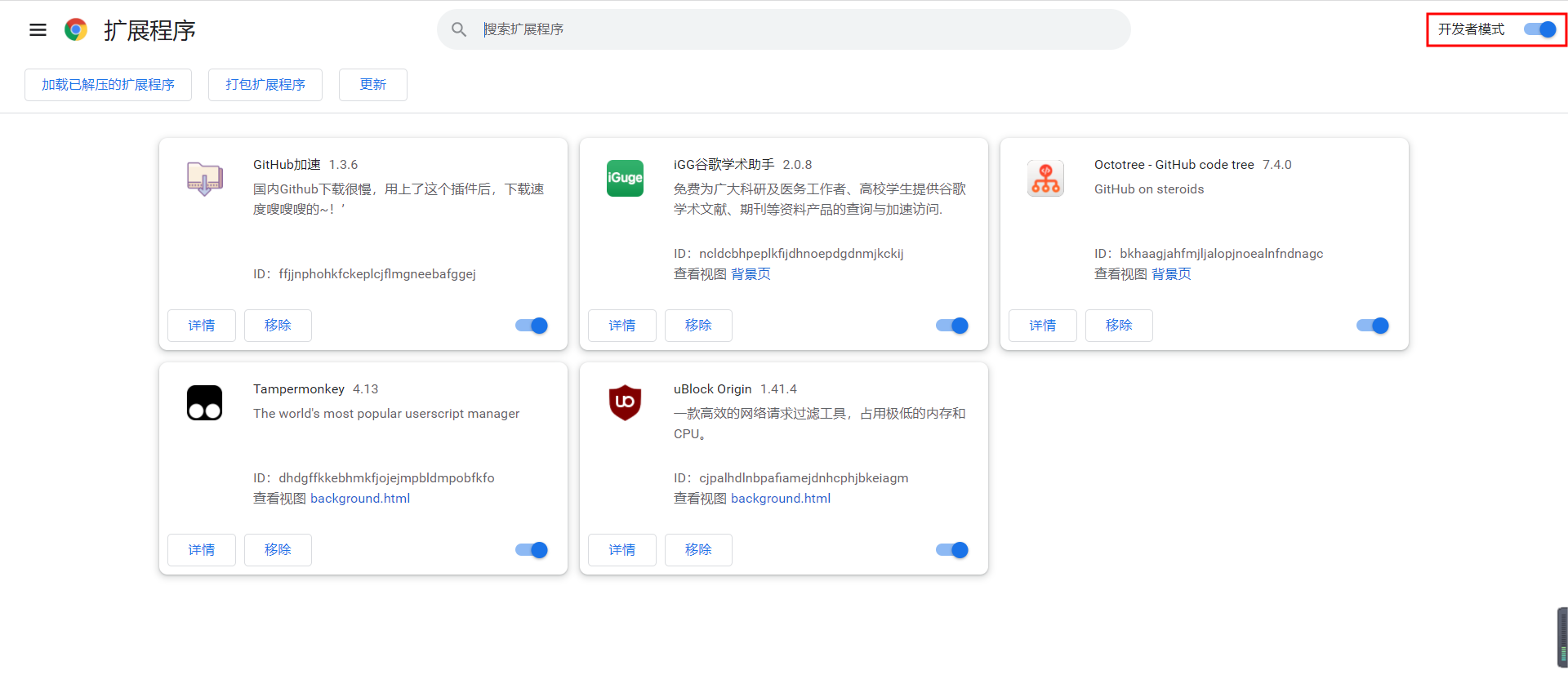Toggle developer mode (开发者模式) switch
Screen dimensions: 1568x679
coord(1540,29)
